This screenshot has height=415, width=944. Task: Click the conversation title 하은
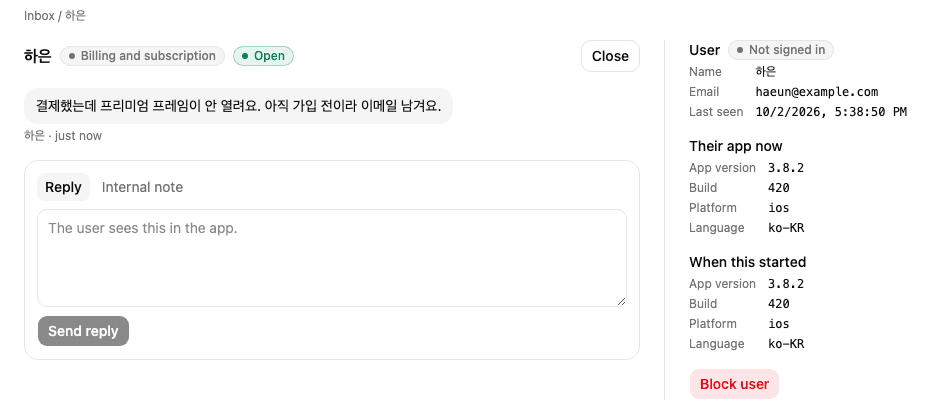pos(38,56)
